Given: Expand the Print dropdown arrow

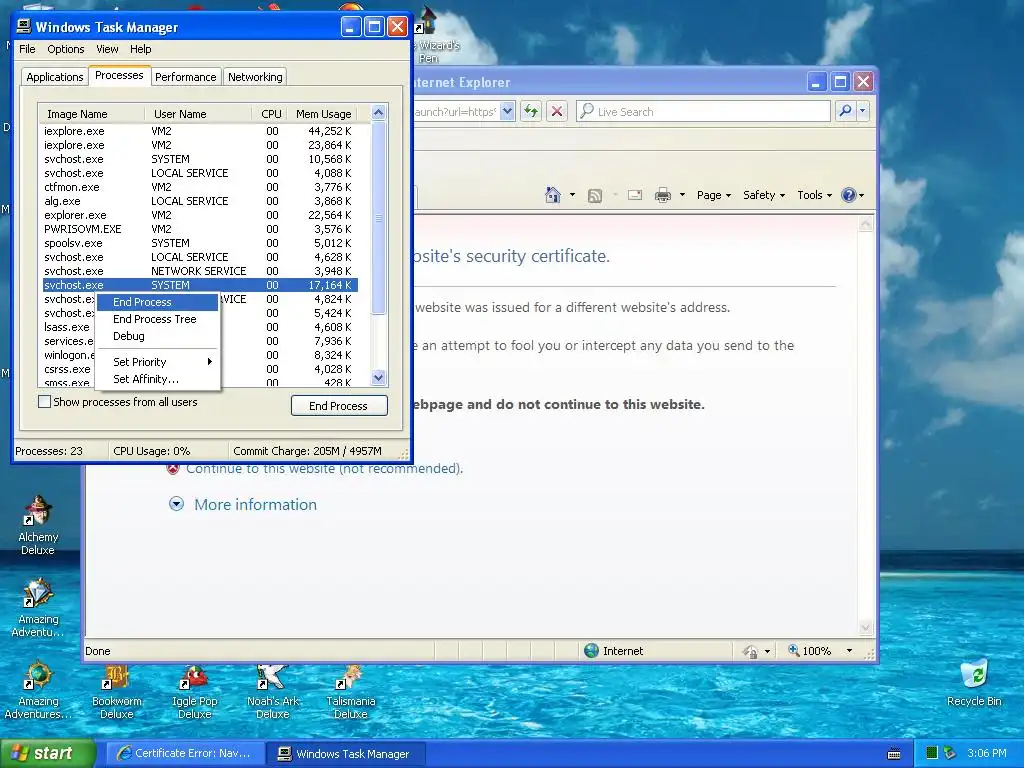Looking at the screenshot, I should click(x=682, y=195).
